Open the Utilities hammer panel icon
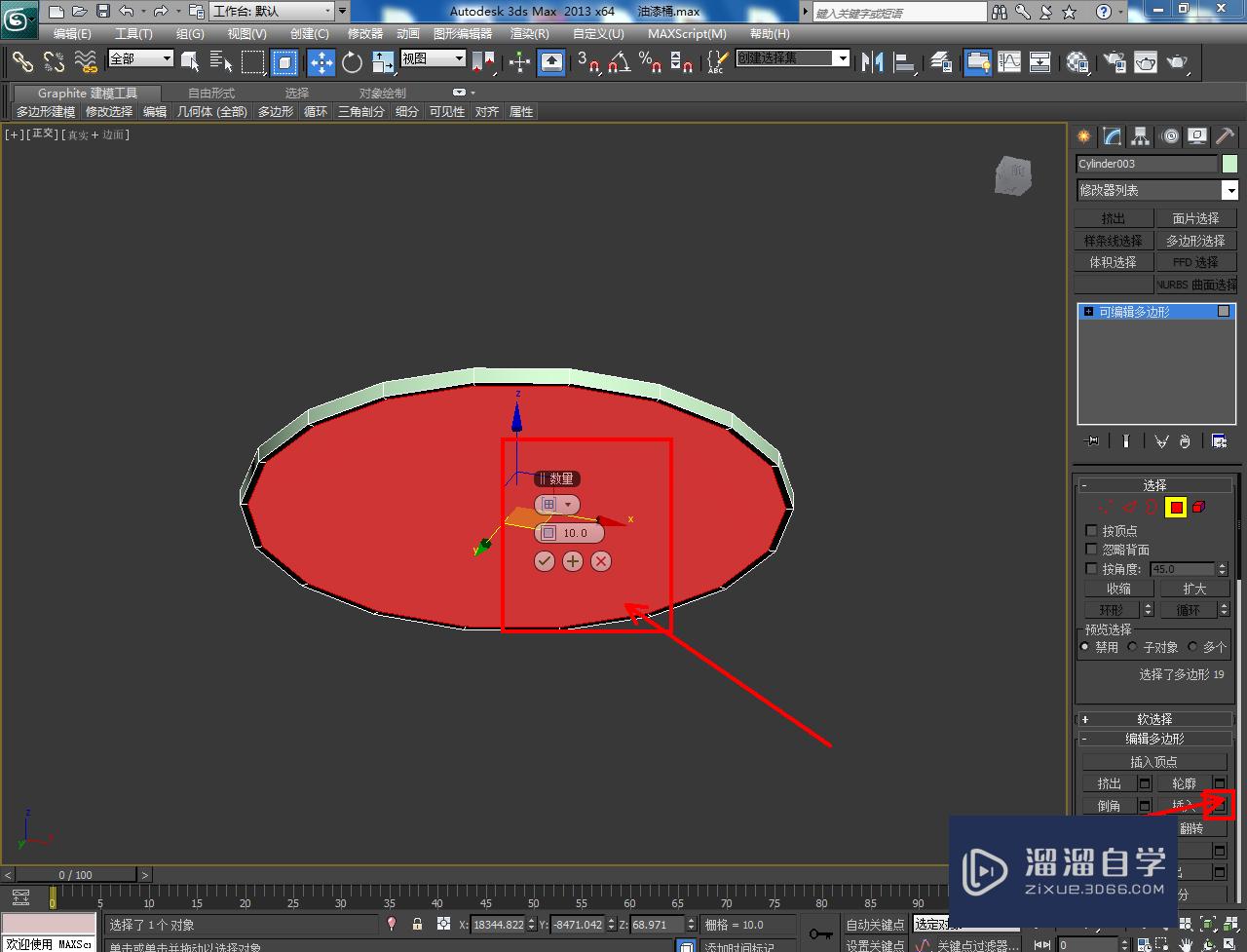Screen dimensions: 1247x952 click(x=1226, y=136)
